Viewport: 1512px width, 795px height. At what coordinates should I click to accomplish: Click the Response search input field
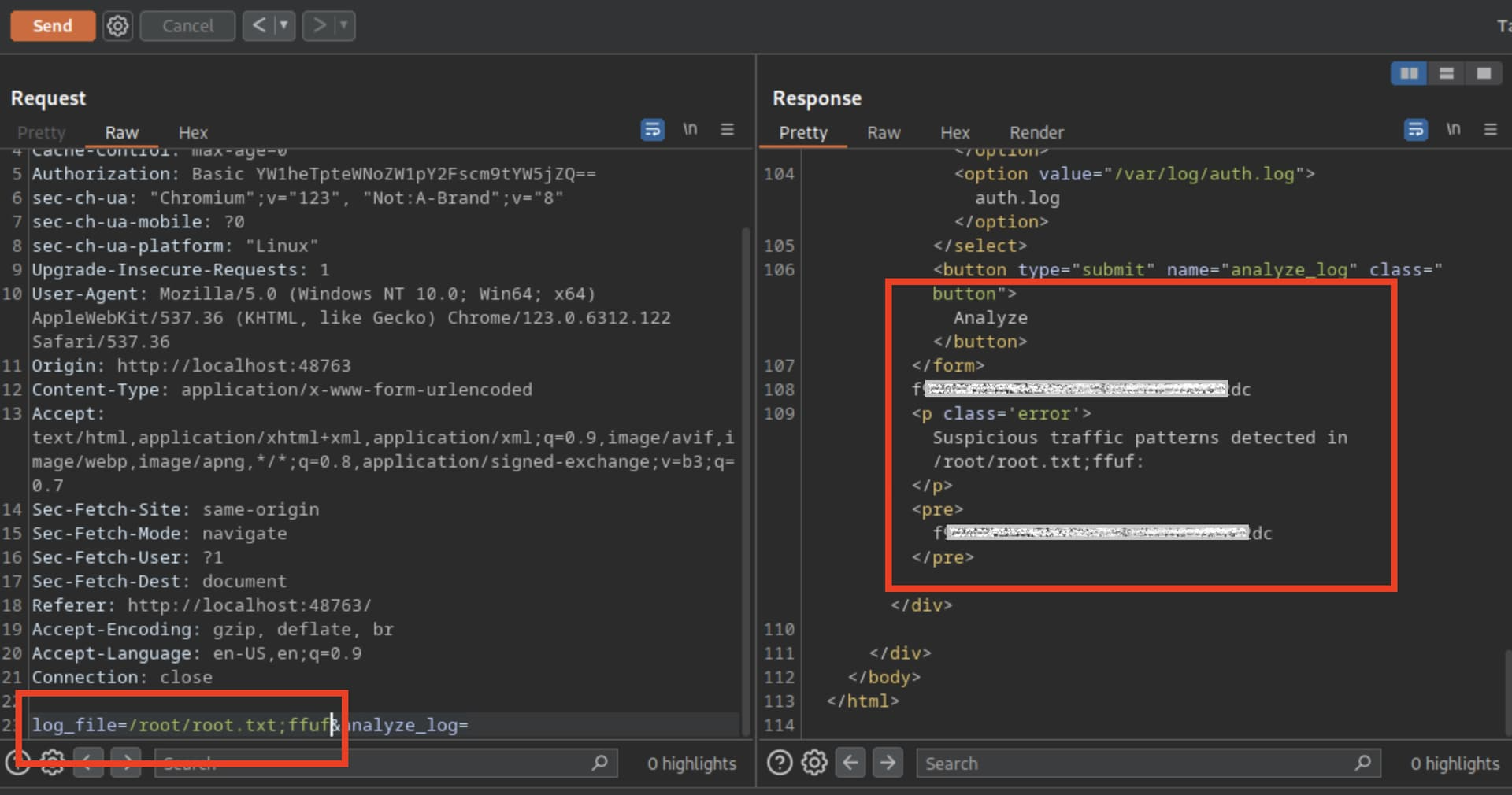[x=1134, y=763]
